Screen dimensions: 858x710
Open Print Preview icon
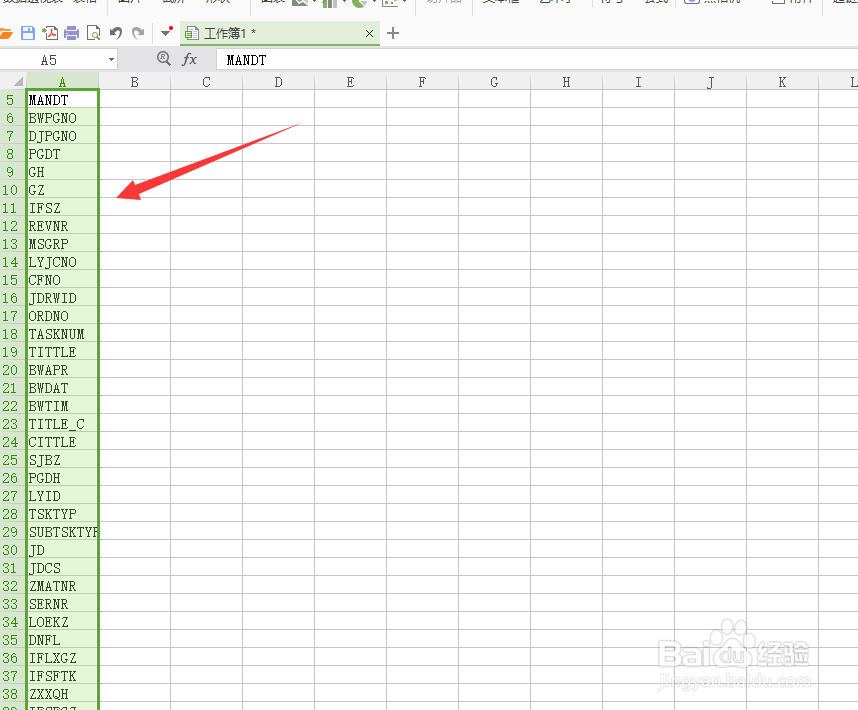pos(94,33)
